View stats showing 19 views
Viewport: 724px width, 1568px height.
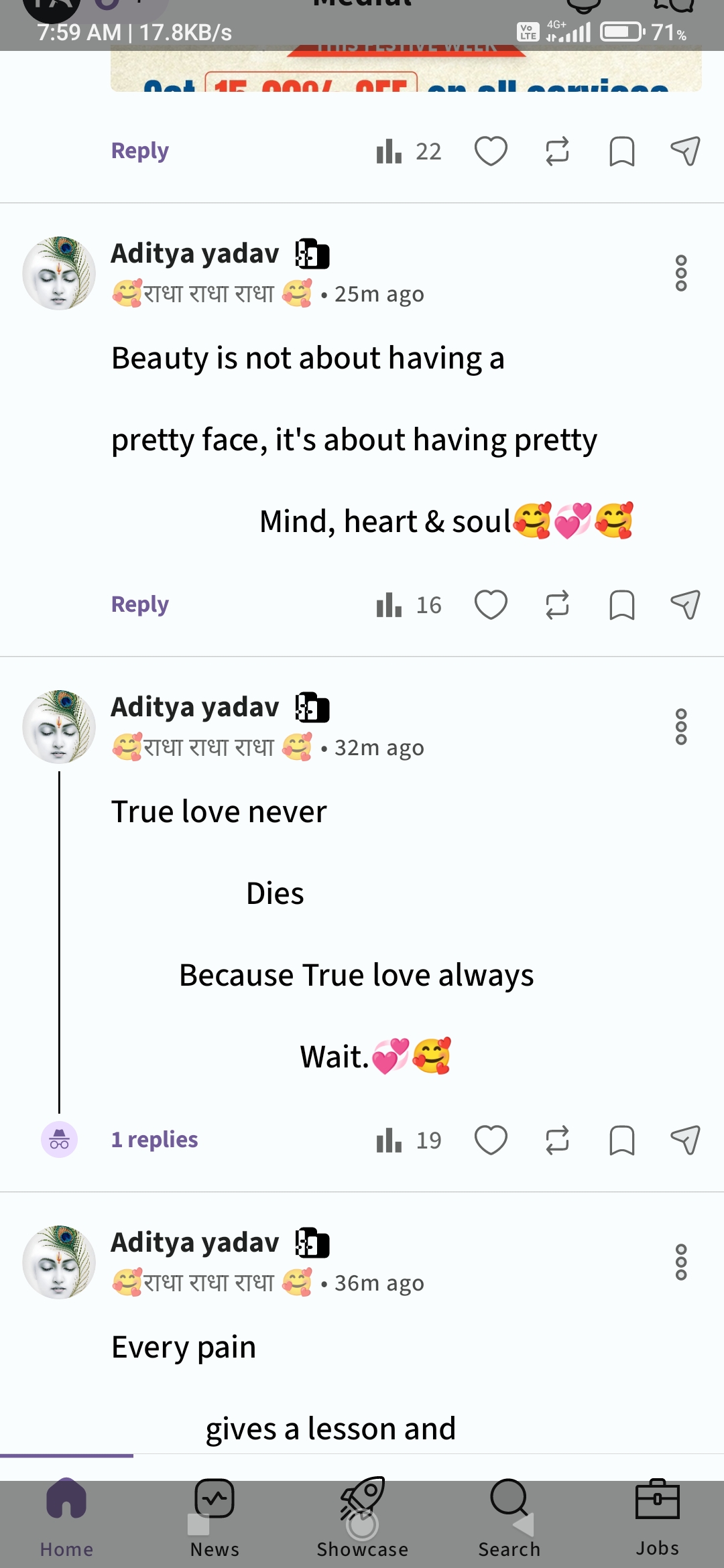408,1140
